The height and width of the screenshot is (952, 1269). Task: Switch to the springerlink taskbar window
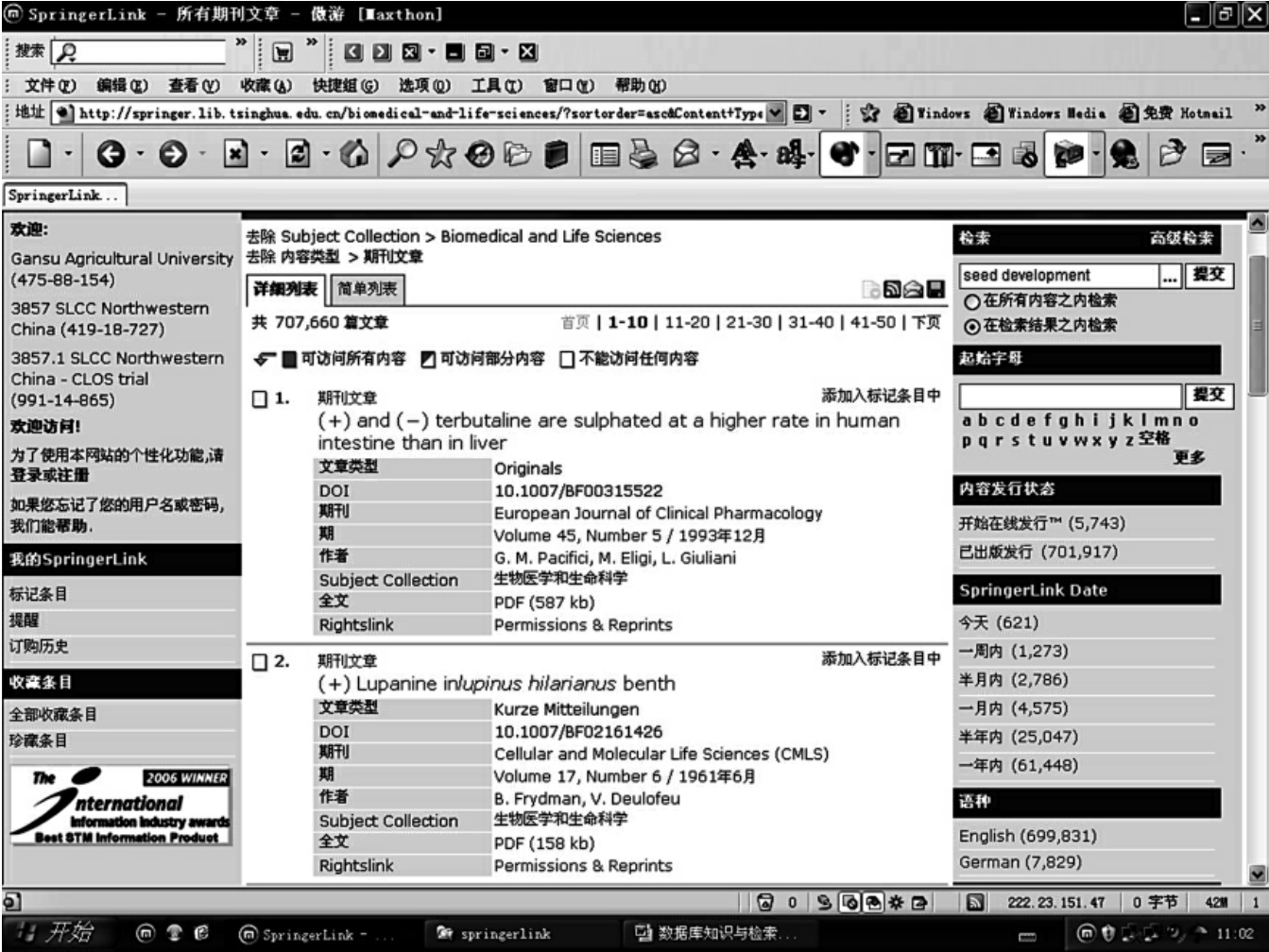(519, 934)
